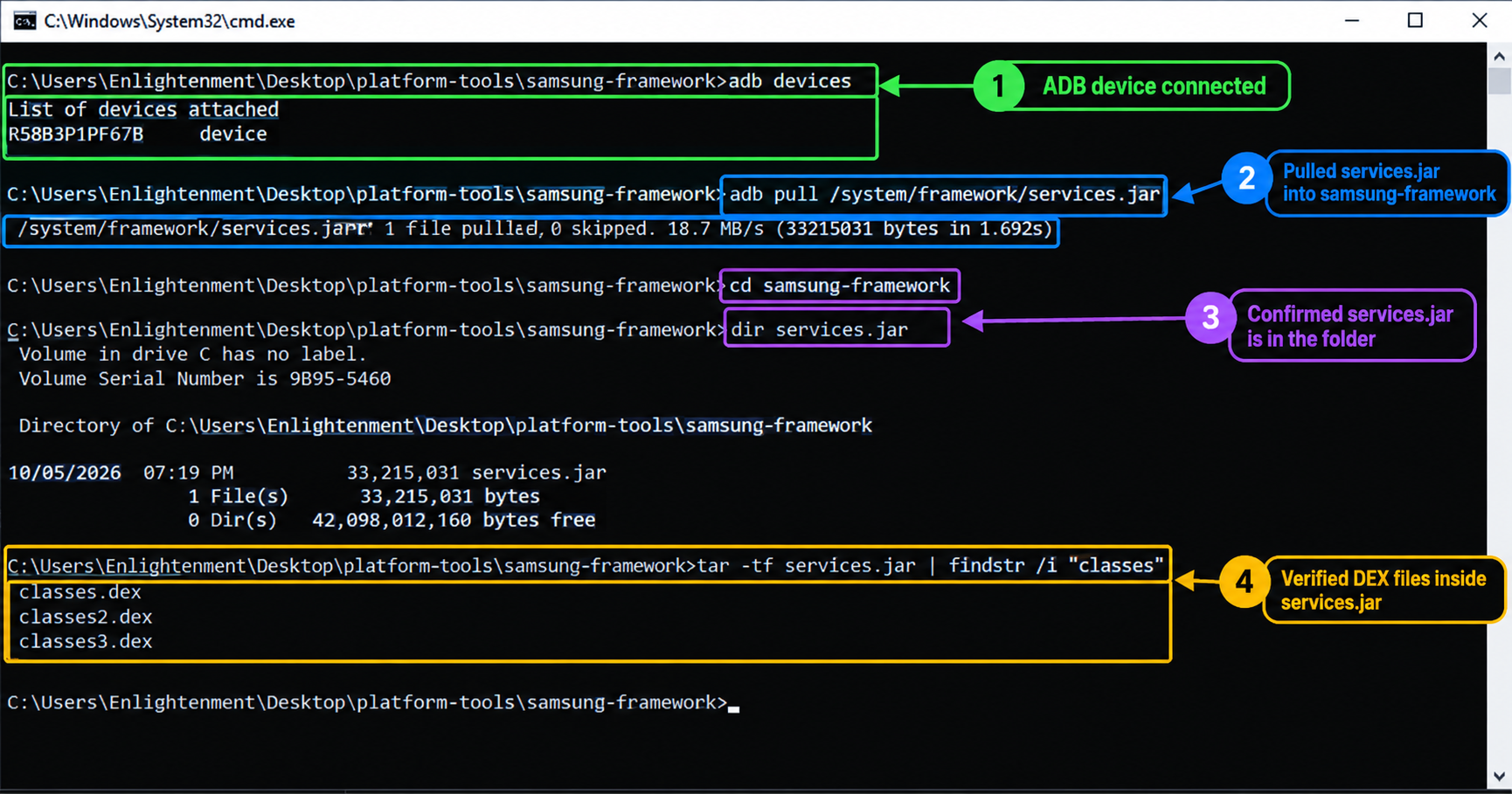Click the window title C:\Windows\System32\cmd.exe

[170, 21]
